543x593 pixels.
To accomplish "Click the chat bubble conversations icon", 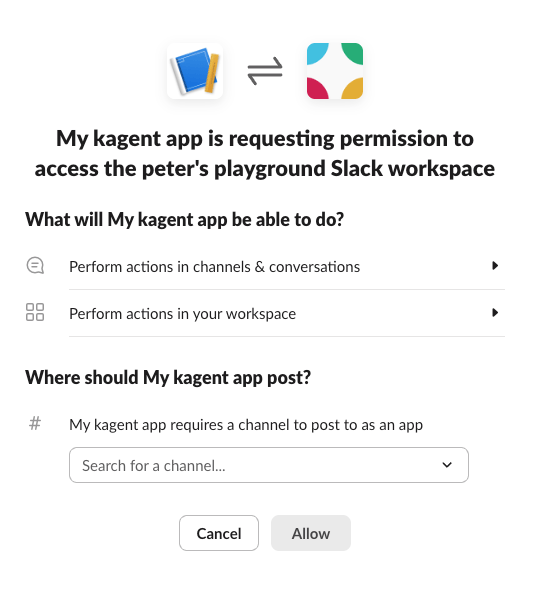I will [x=35, y=265].
